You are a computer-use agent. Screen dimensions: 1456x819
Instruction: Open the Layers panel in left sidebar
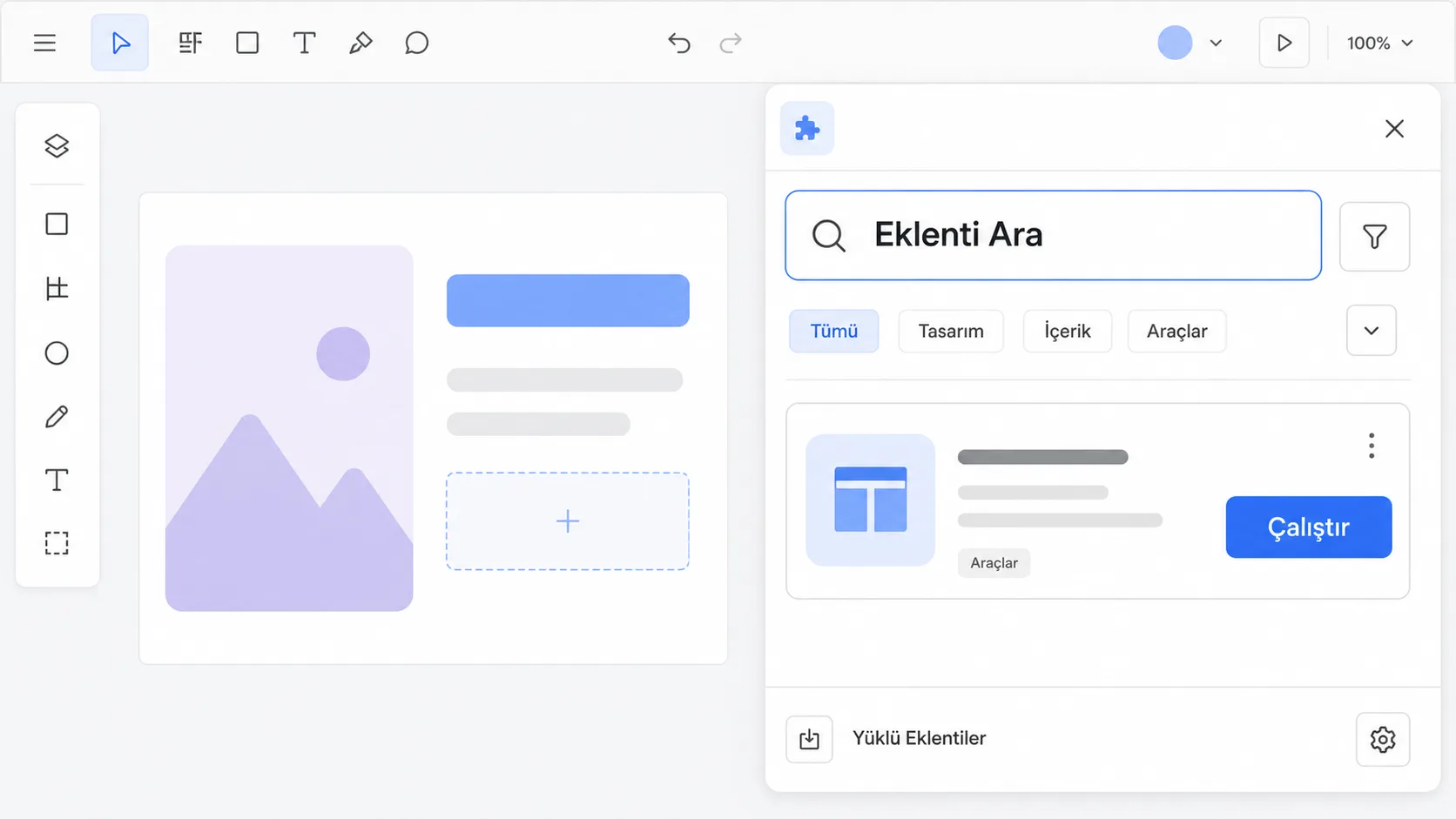[57, 145]
